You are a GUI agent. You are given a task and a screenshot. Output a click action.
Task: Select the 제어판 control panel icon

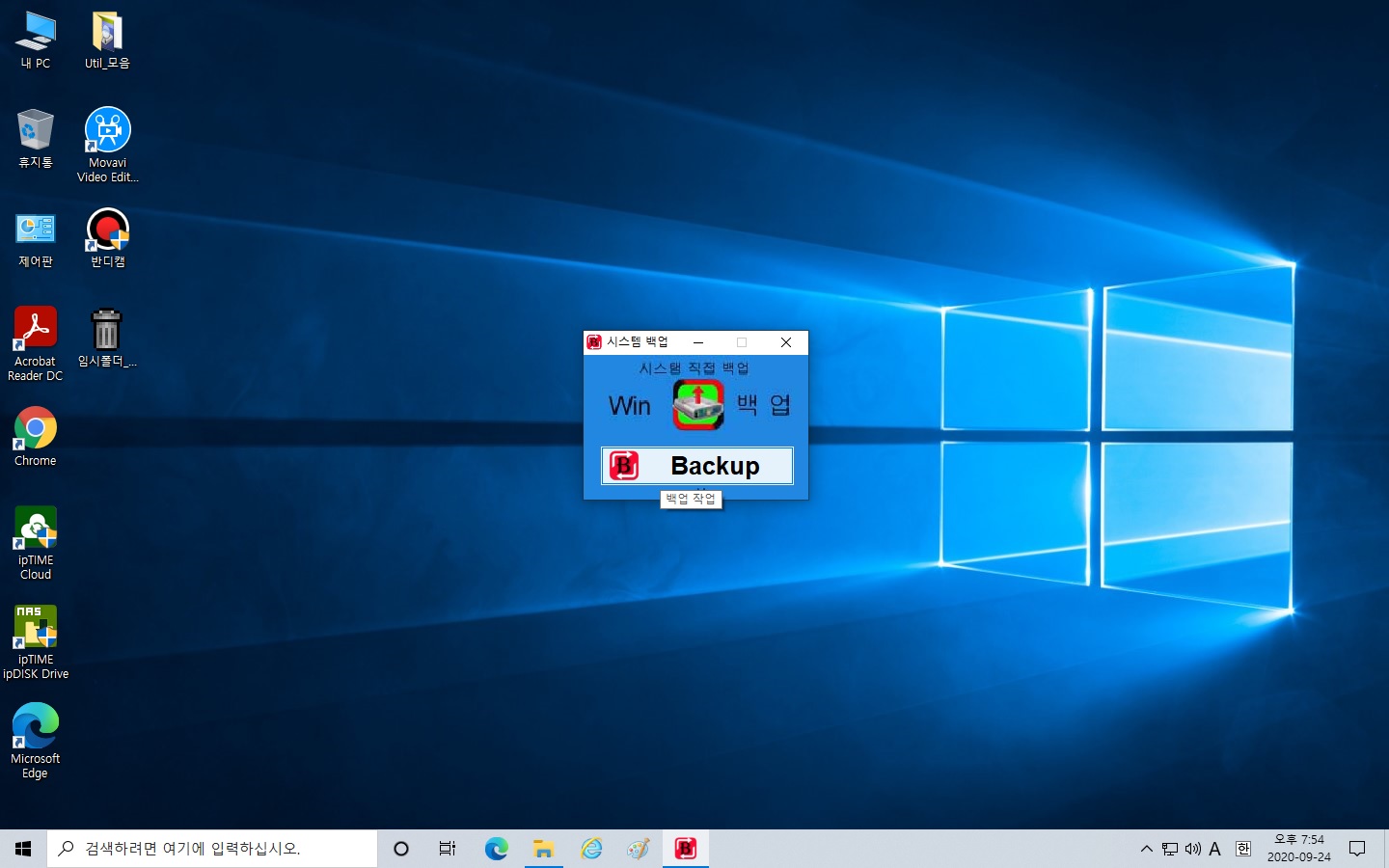tap(36, 240)
